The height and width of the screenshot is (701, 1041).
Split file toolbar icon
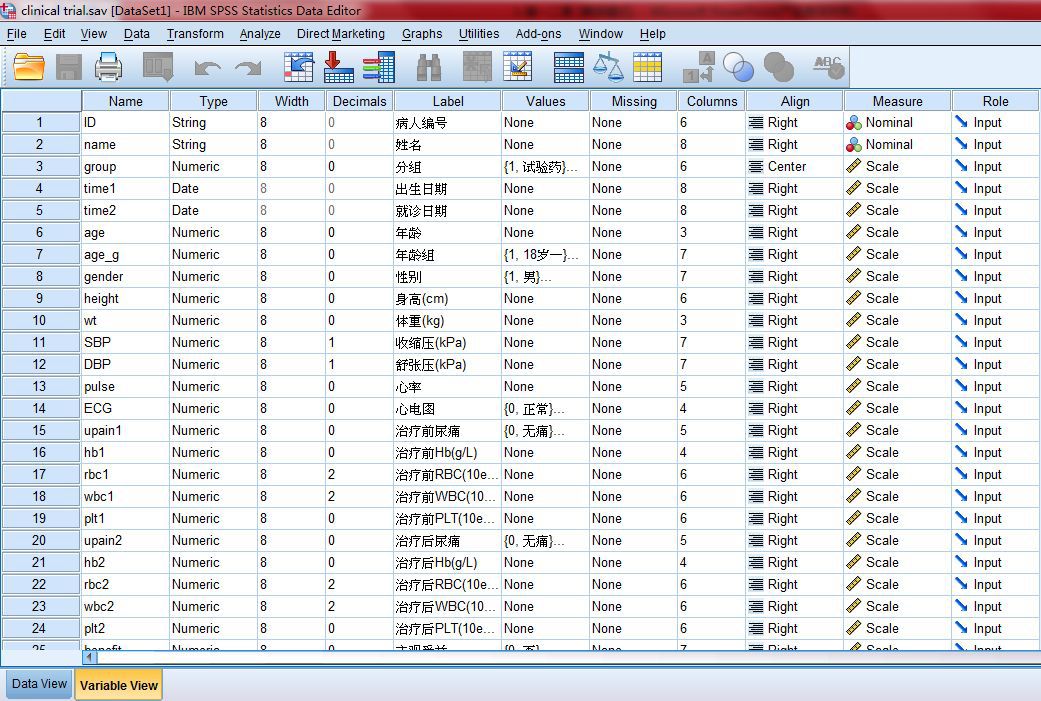[569, 67]
